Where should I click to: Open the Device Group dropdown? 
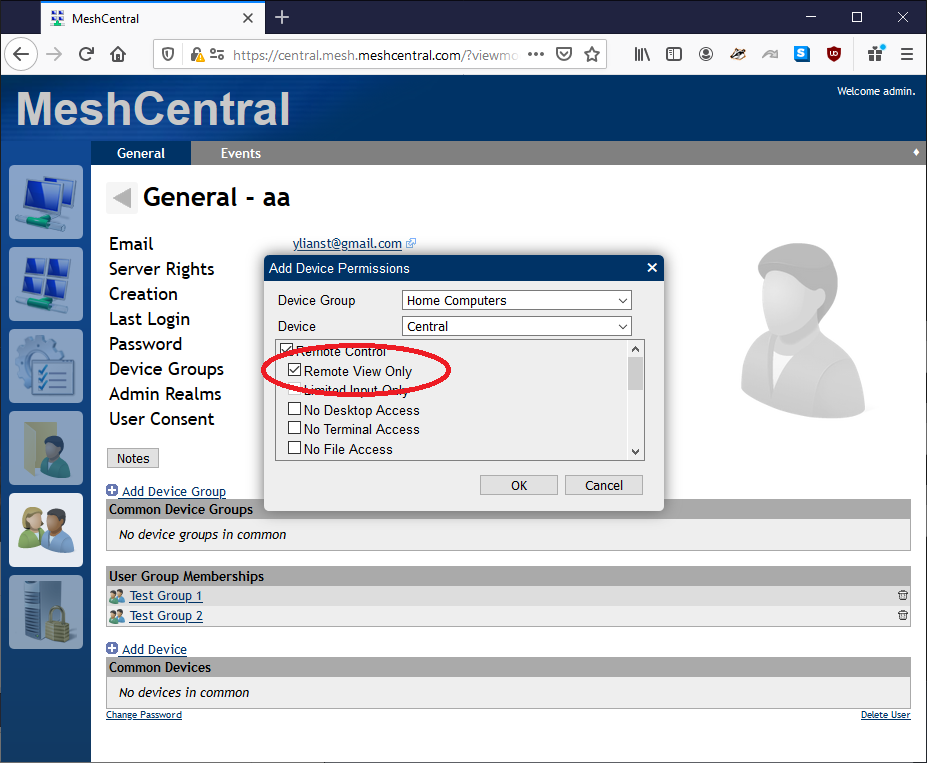pyautogui.click(x=517, y=300)
